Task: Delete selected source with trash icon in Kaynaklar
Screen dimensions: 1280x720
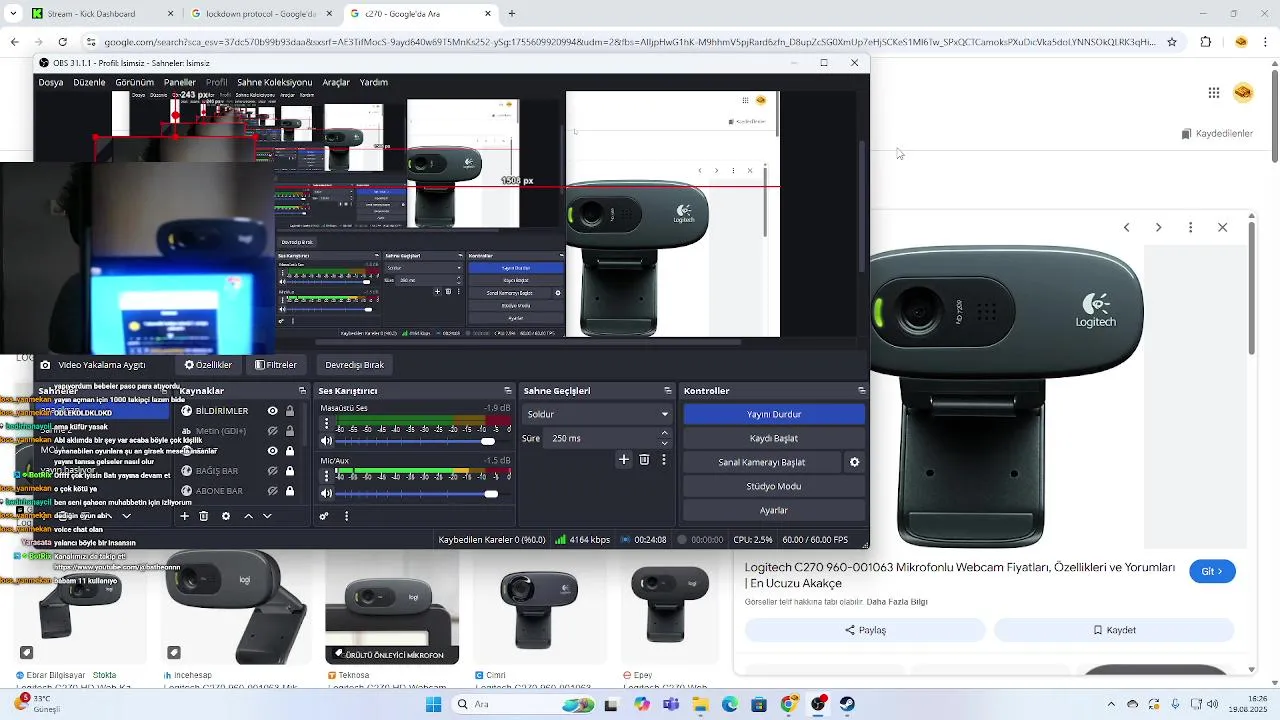Action: point(204,516)
